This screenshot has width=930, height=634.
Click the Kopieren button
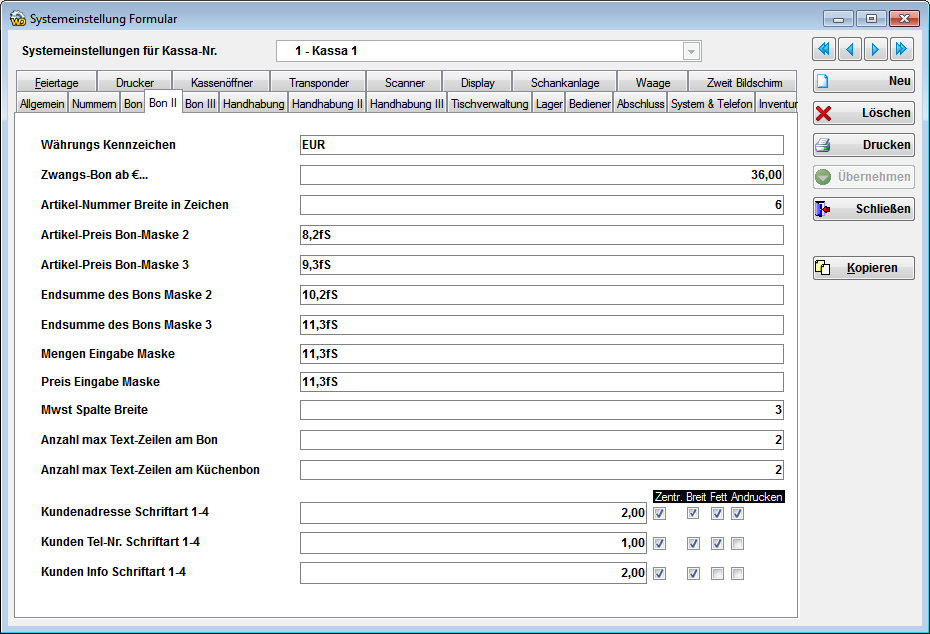click(864, 267)
